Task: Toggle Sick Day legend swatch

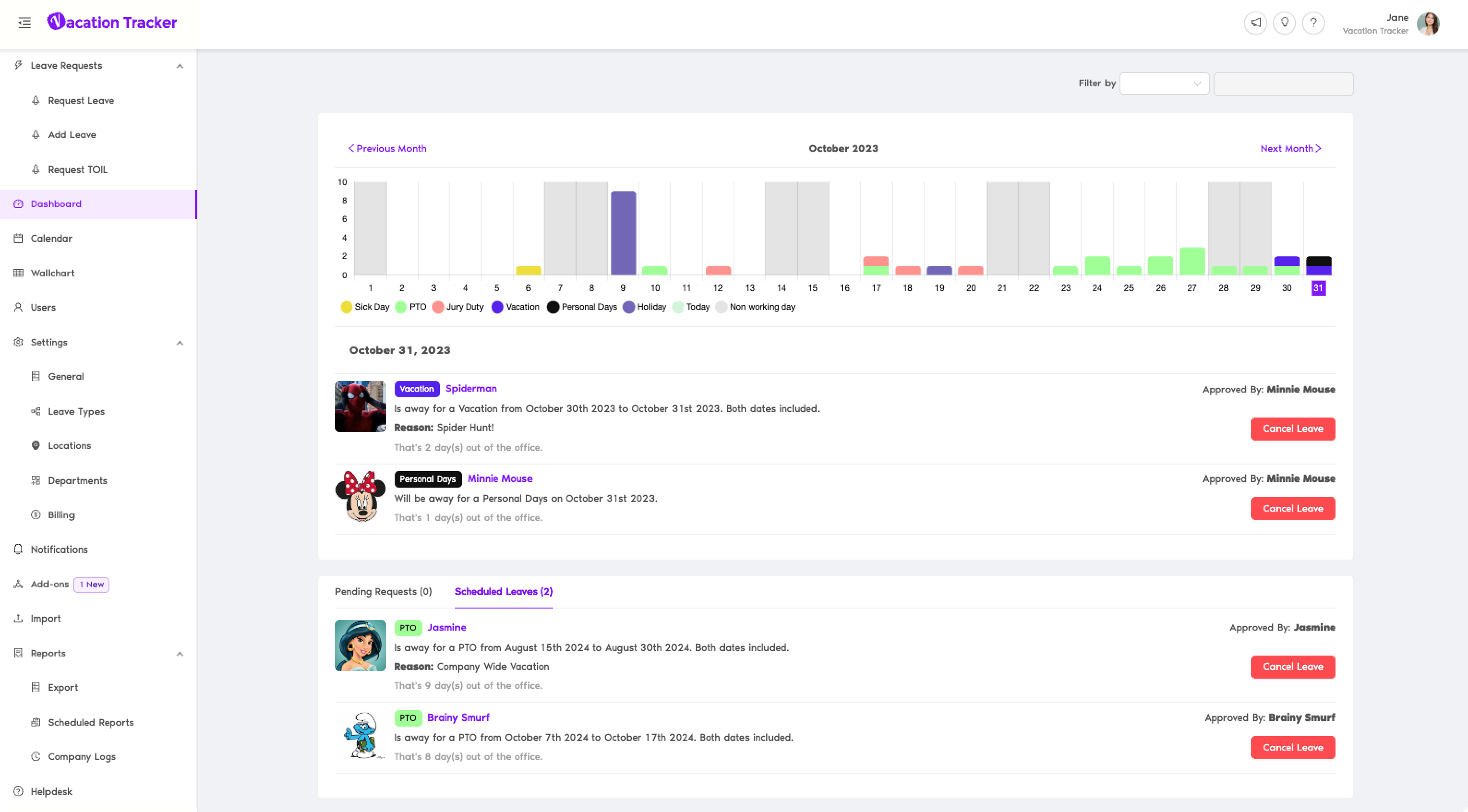Action: (x=346, y=307)
